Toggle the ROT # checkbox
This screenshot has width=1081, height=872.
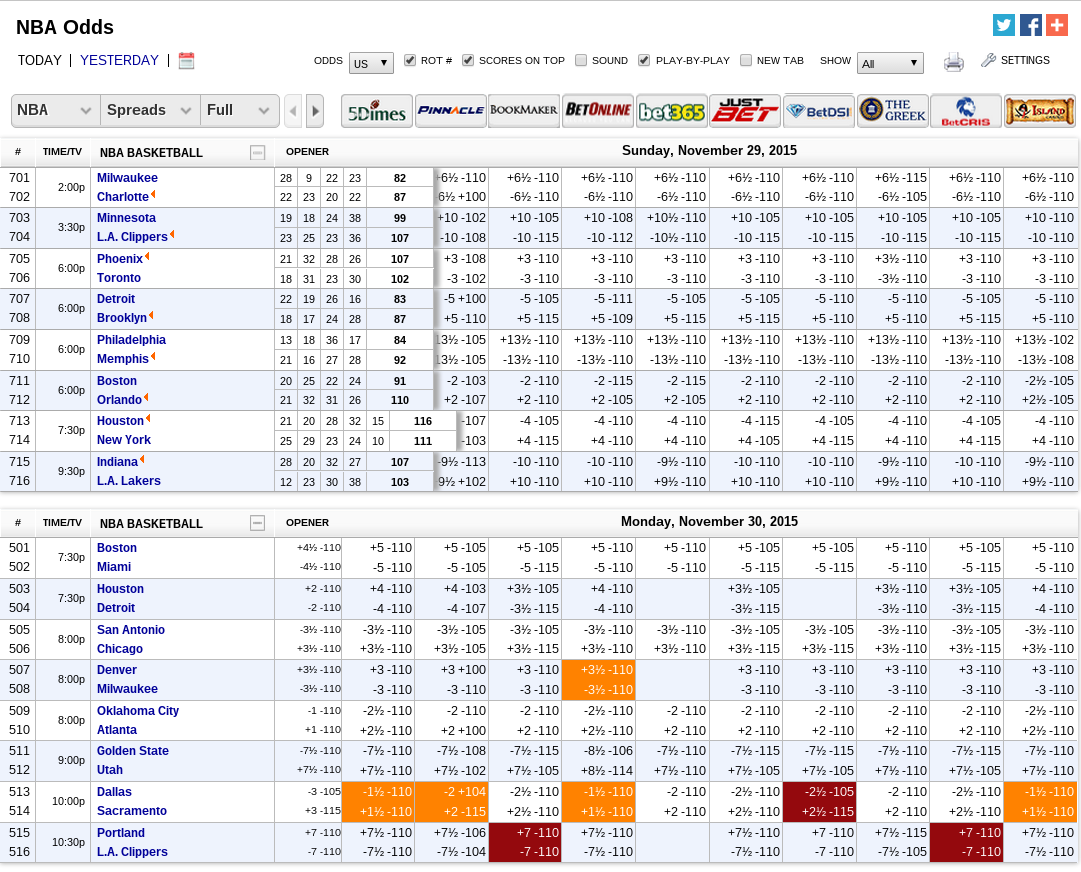(x=410, y=60)
